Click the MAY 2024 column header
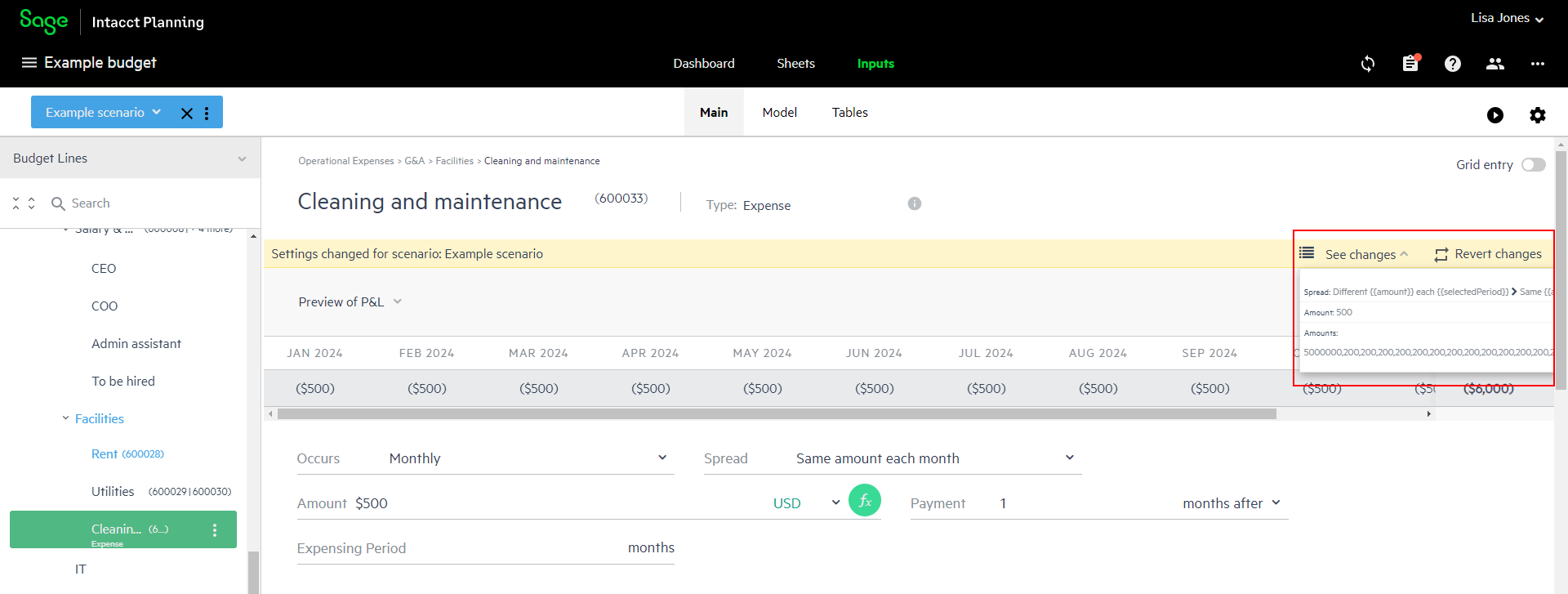The width and height of the screenshot is (1568, 594). click(x=763, y=354)
